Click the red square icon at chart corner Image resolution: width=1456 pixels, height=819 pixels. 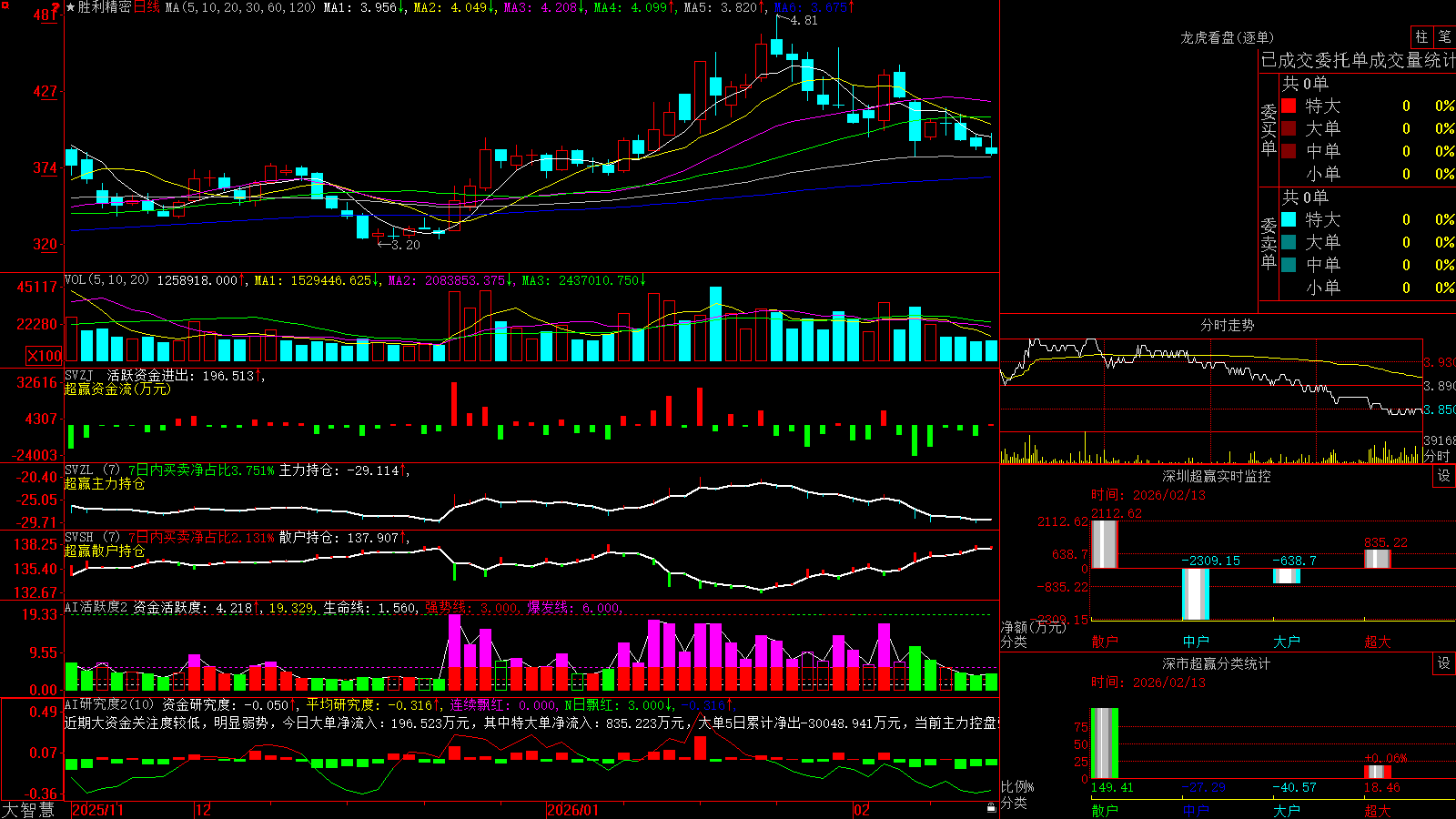click(5, 5)
